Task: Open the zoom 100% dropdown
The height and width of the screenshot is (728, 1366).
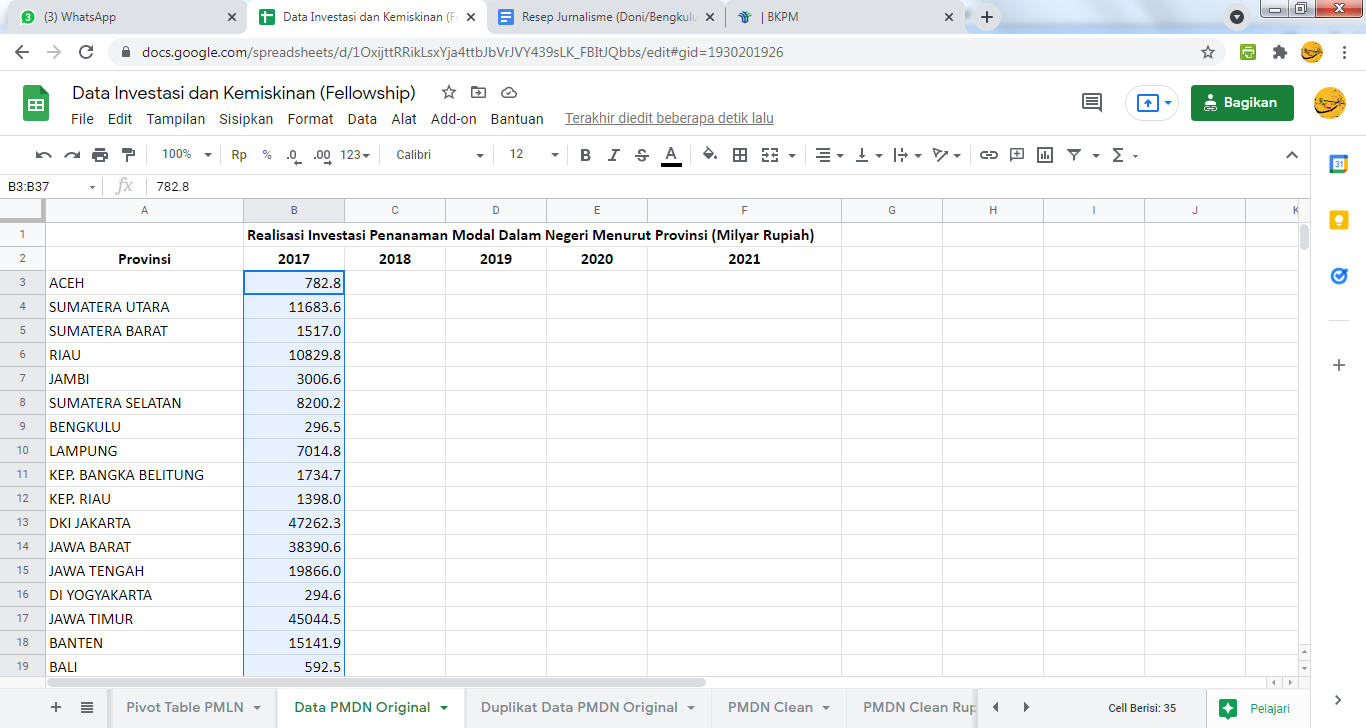Action: coord(188,155)
